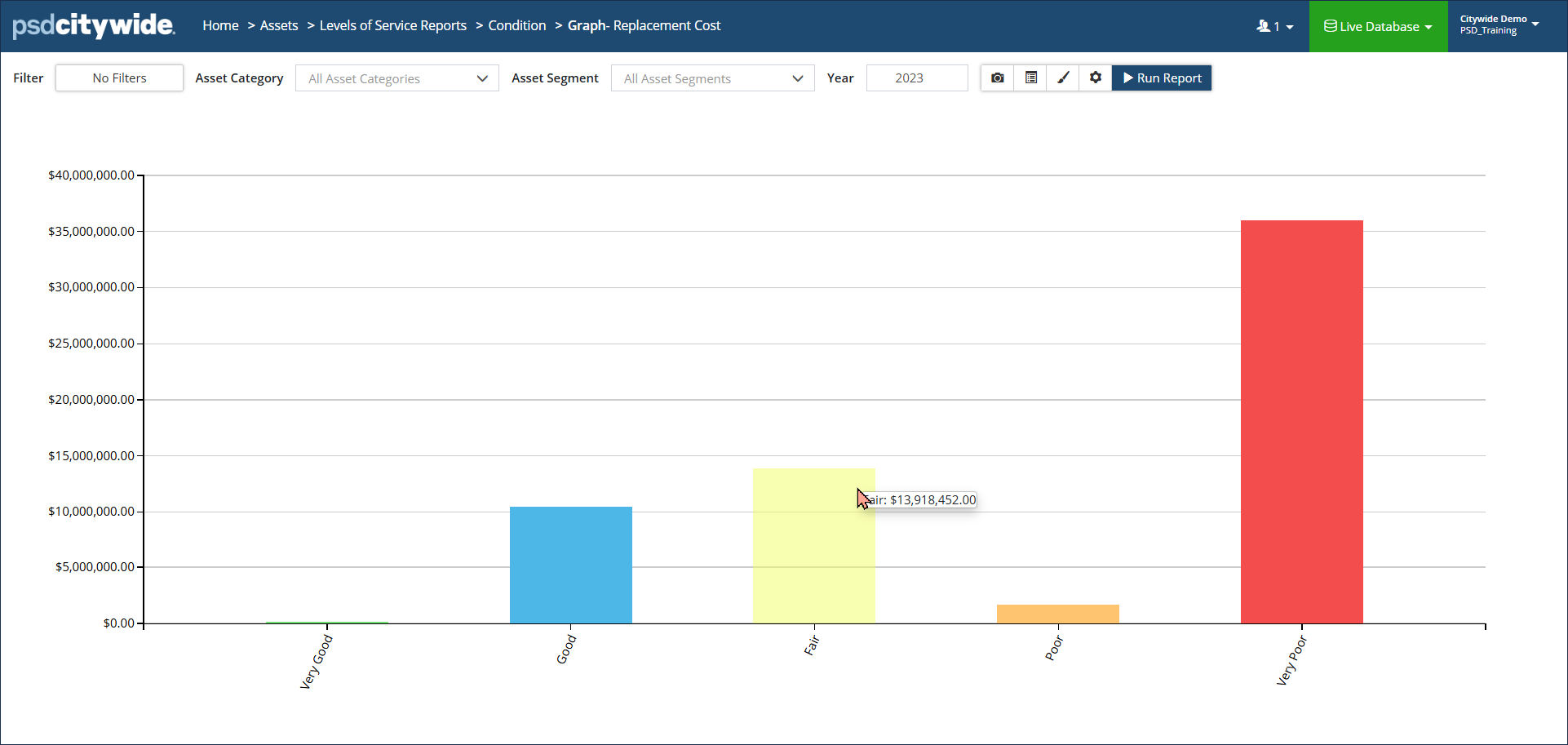Open the Asset Category dropdown
Image resolution: width=1568 pixels, height=745 pixels.
[397, 78]
